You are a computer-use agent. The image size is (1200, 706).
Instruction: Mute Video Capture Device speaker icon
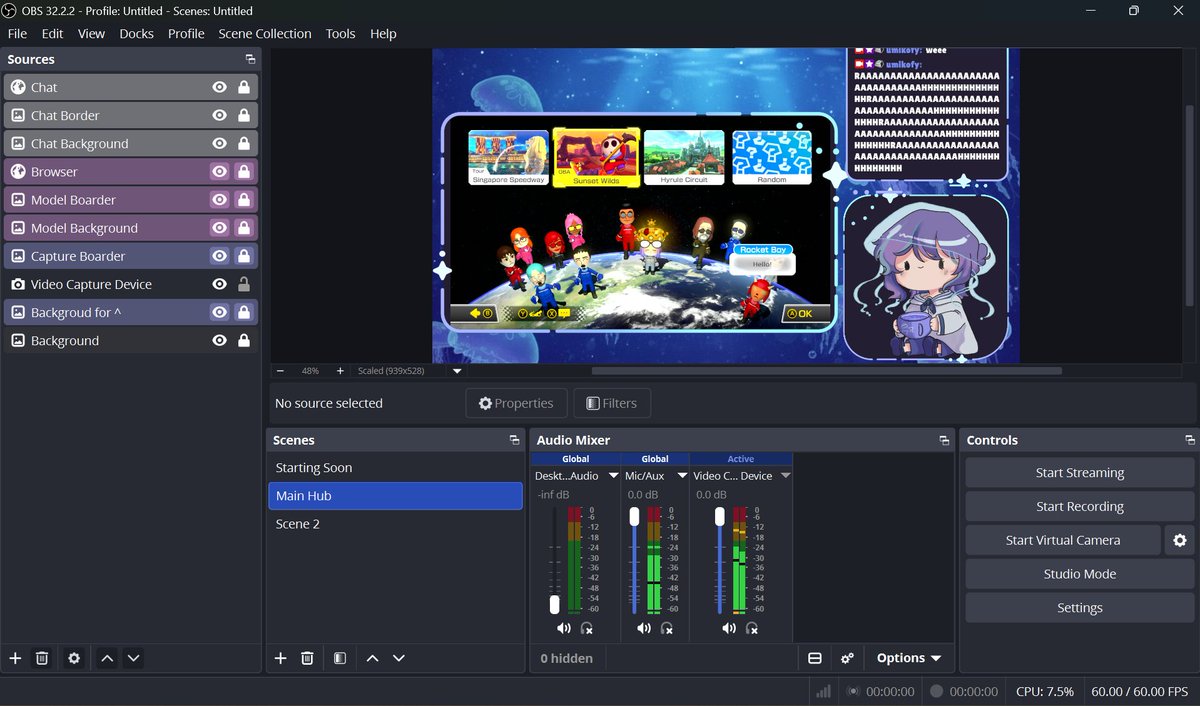tap(728, 628)
